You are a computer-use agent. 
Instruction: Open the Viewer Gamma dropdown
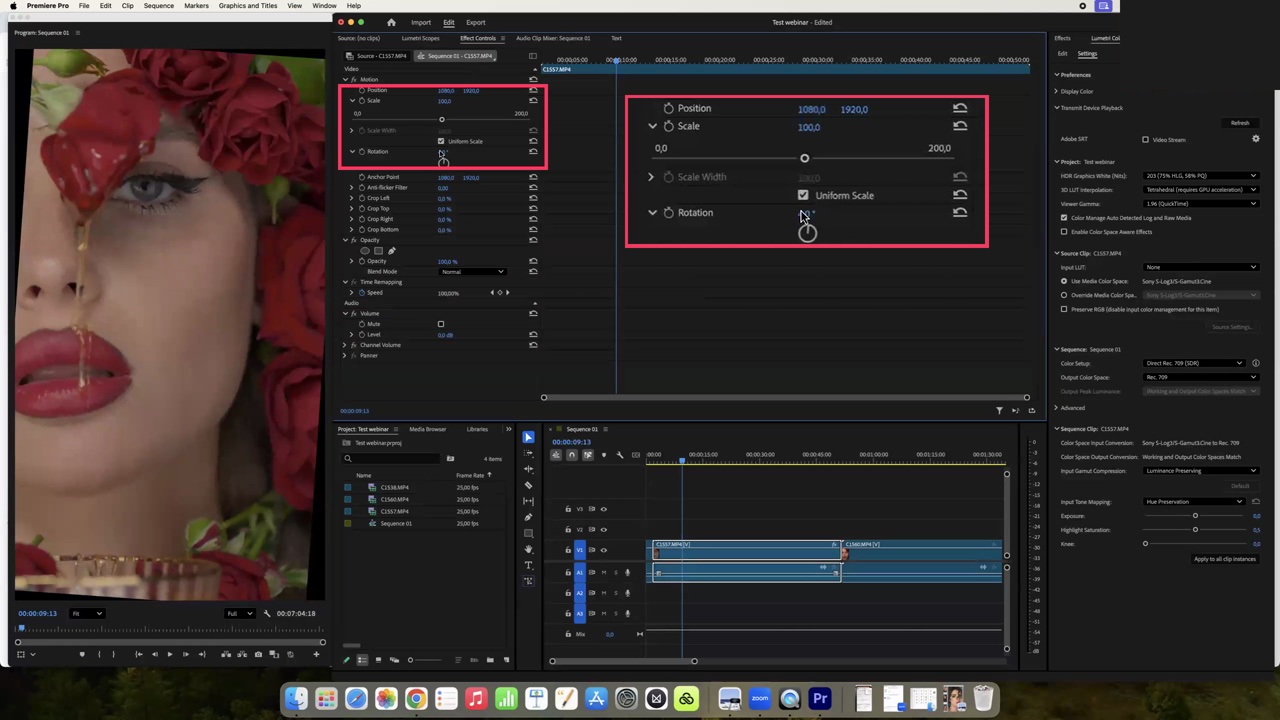click(1201, 204)
